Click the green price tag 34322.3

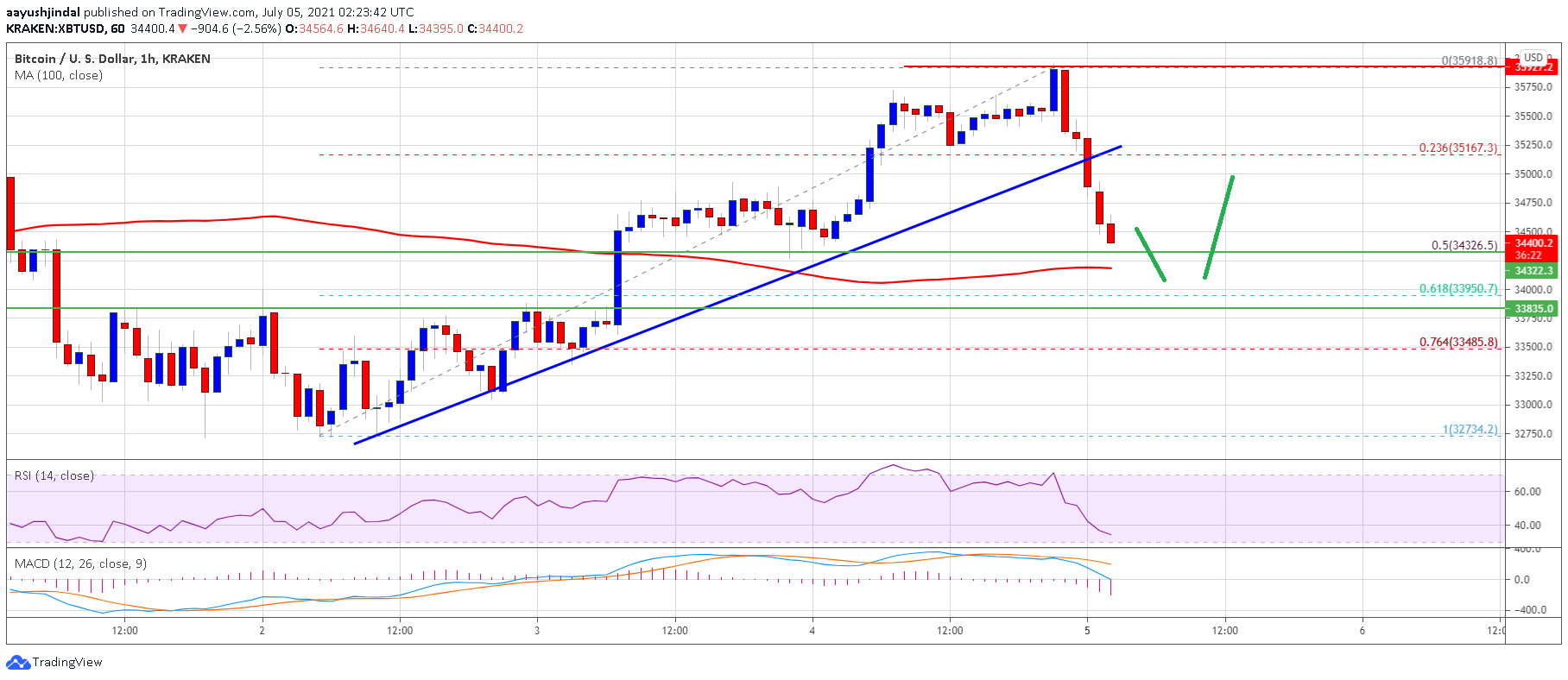1533,270
